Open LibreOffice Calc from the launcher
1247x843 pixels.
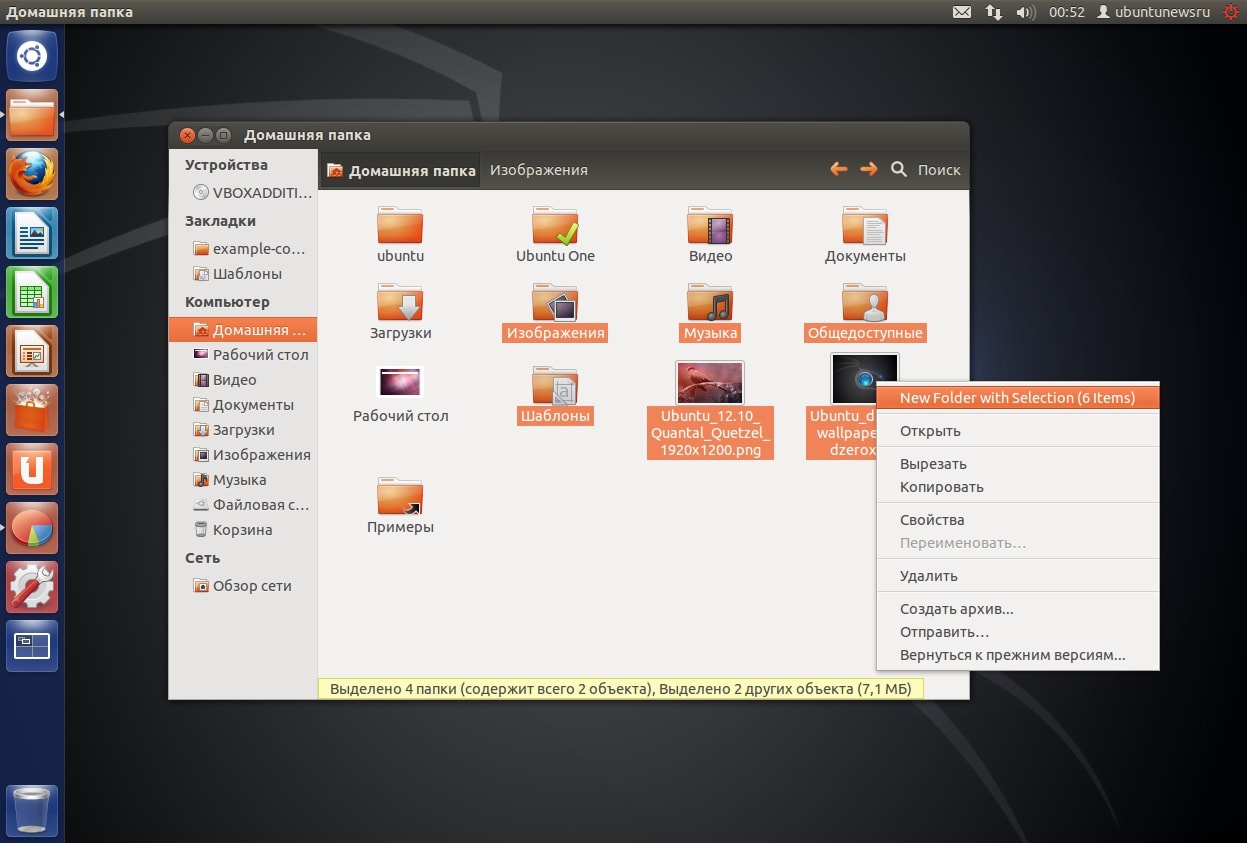[x=33, y=292]
